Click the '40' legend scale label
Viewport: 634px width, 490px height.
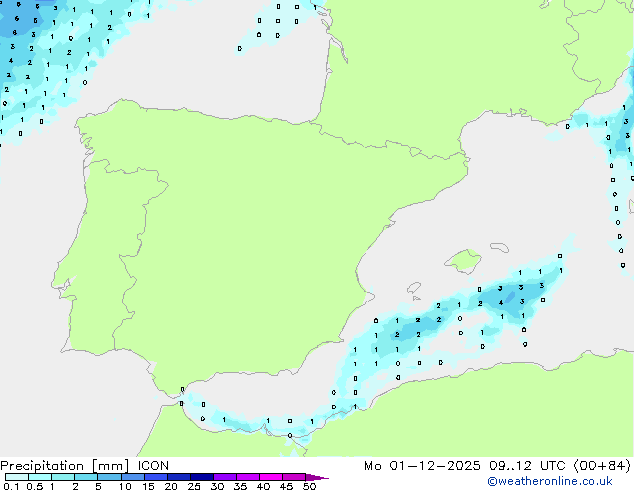[263, 486]
